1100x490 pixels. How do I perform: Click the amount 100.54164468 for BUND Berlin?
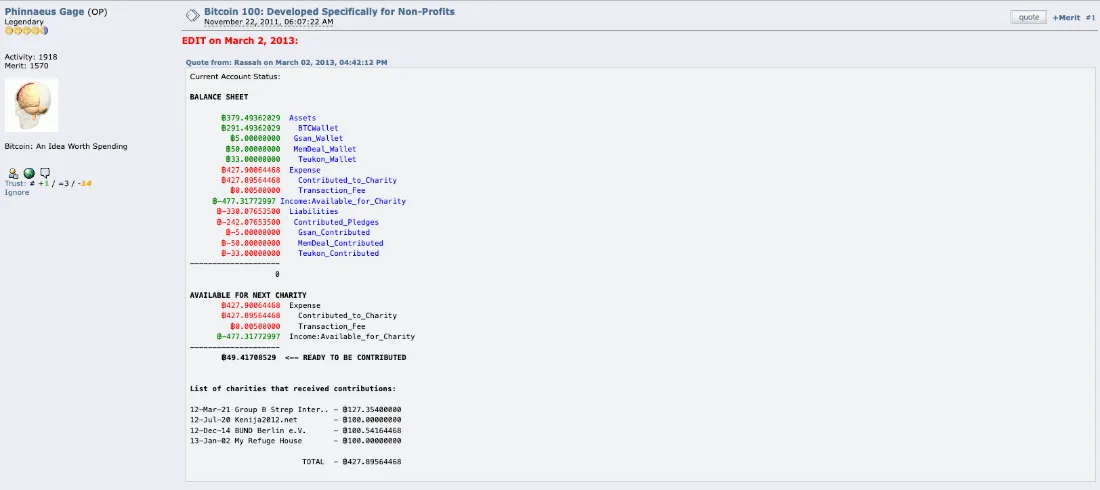[371, 430]
